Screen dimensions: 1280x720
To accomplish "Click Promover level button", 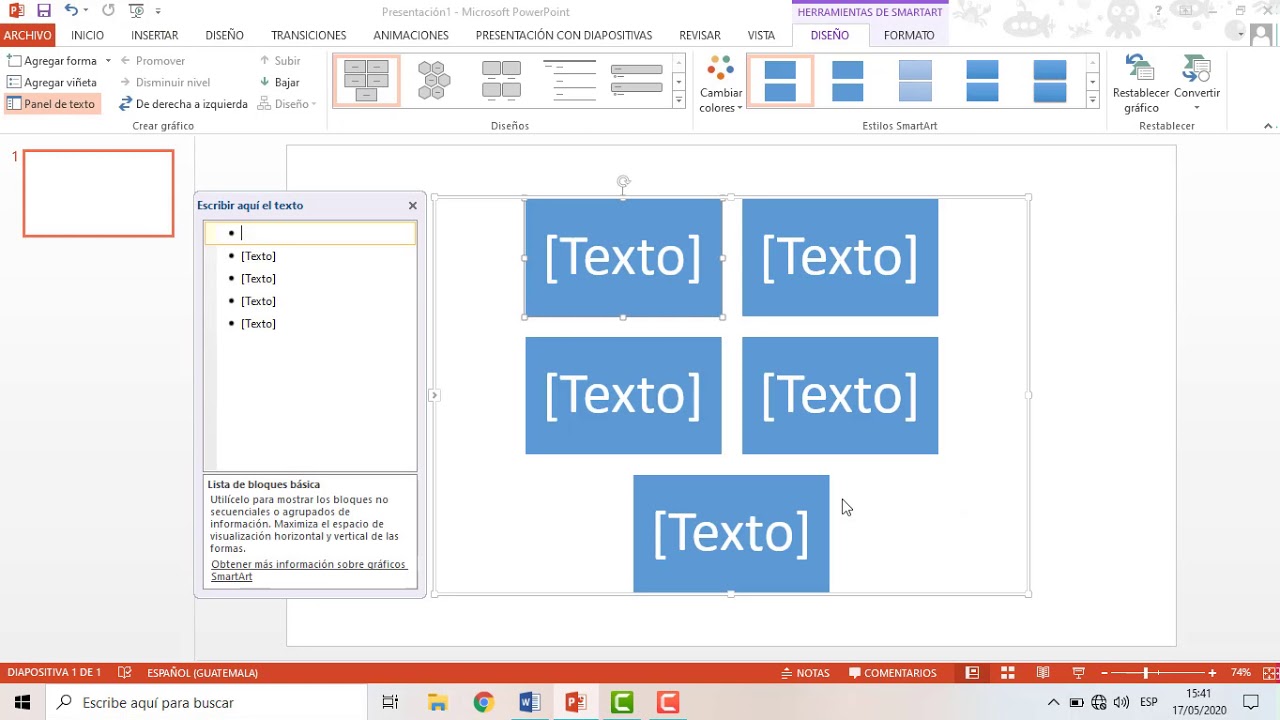I will [152, 61].
